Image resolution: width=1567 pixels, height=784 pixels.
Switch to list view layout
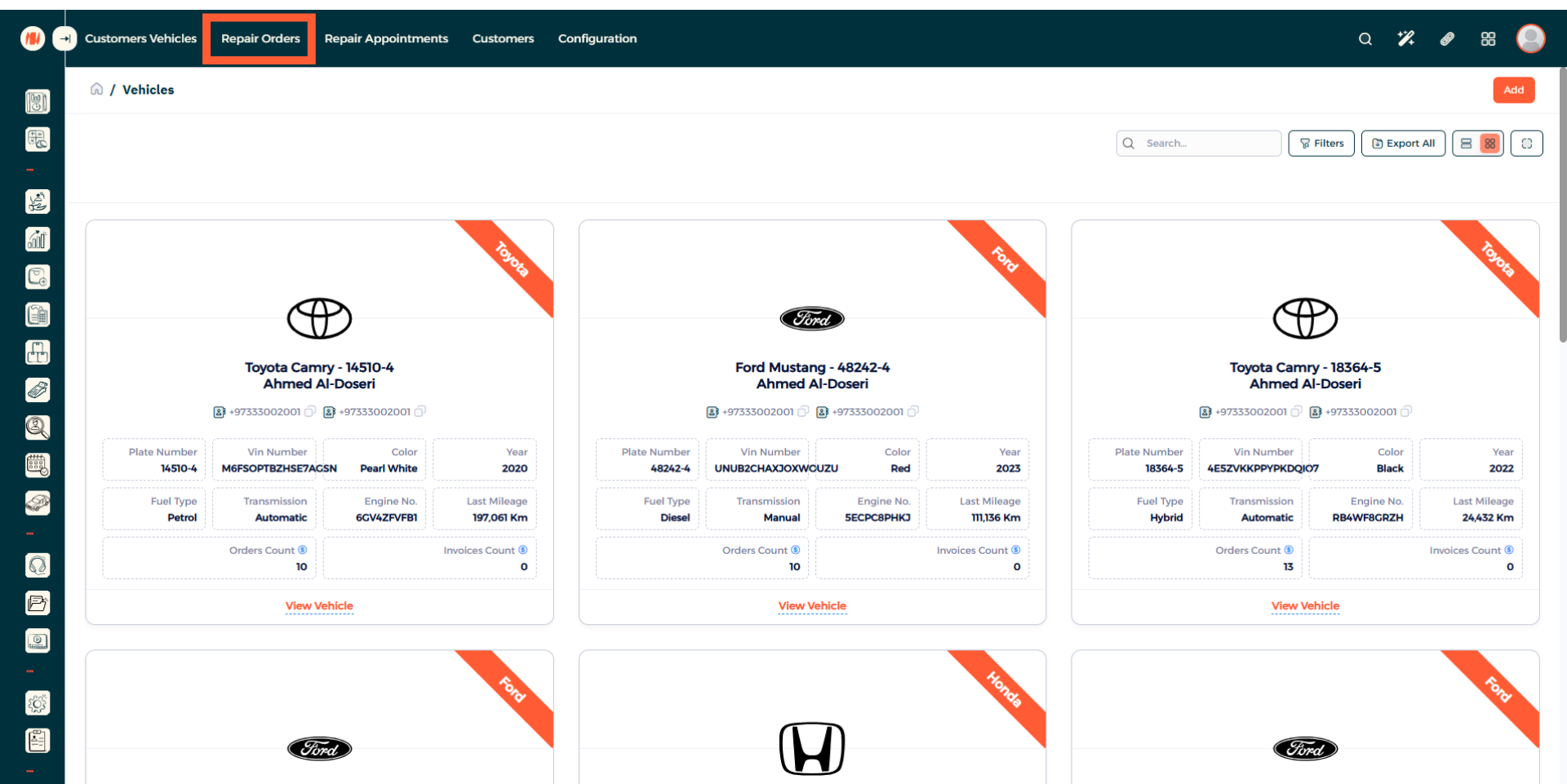pyautogui.click(x=1466, y=144)
